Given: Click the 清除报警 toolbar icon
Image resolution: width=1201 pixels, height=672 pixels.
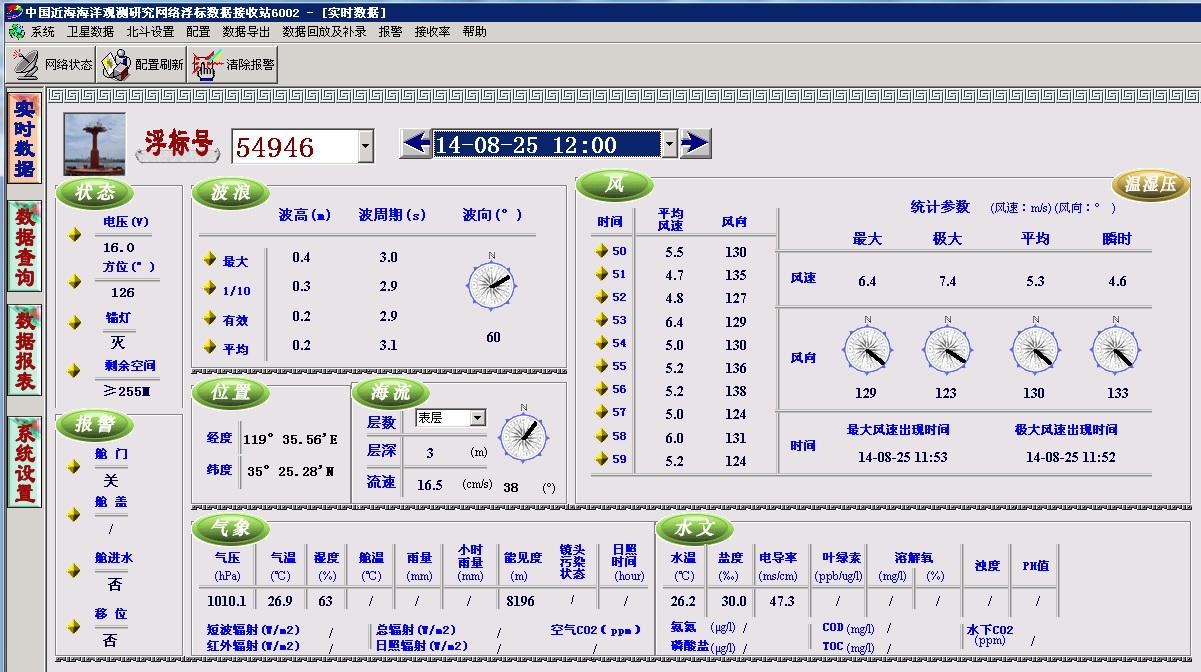Looking at the screenshot, I should (x=204, y=65).
